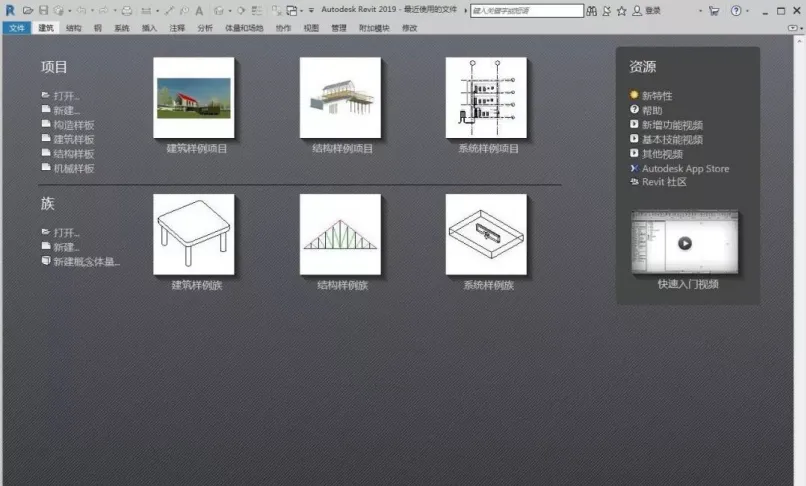806x486 pixels.
Task: Click the binoculars search icon
Action: (592, 11)
